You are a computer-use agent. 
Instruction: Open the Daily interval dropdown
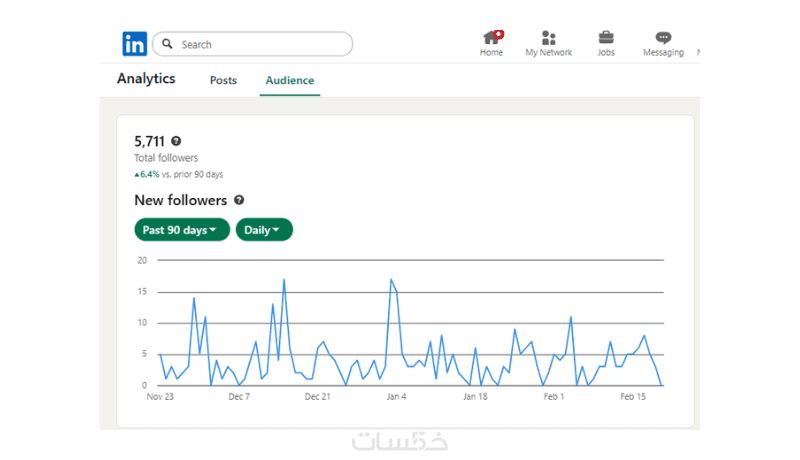pos(264,230)
